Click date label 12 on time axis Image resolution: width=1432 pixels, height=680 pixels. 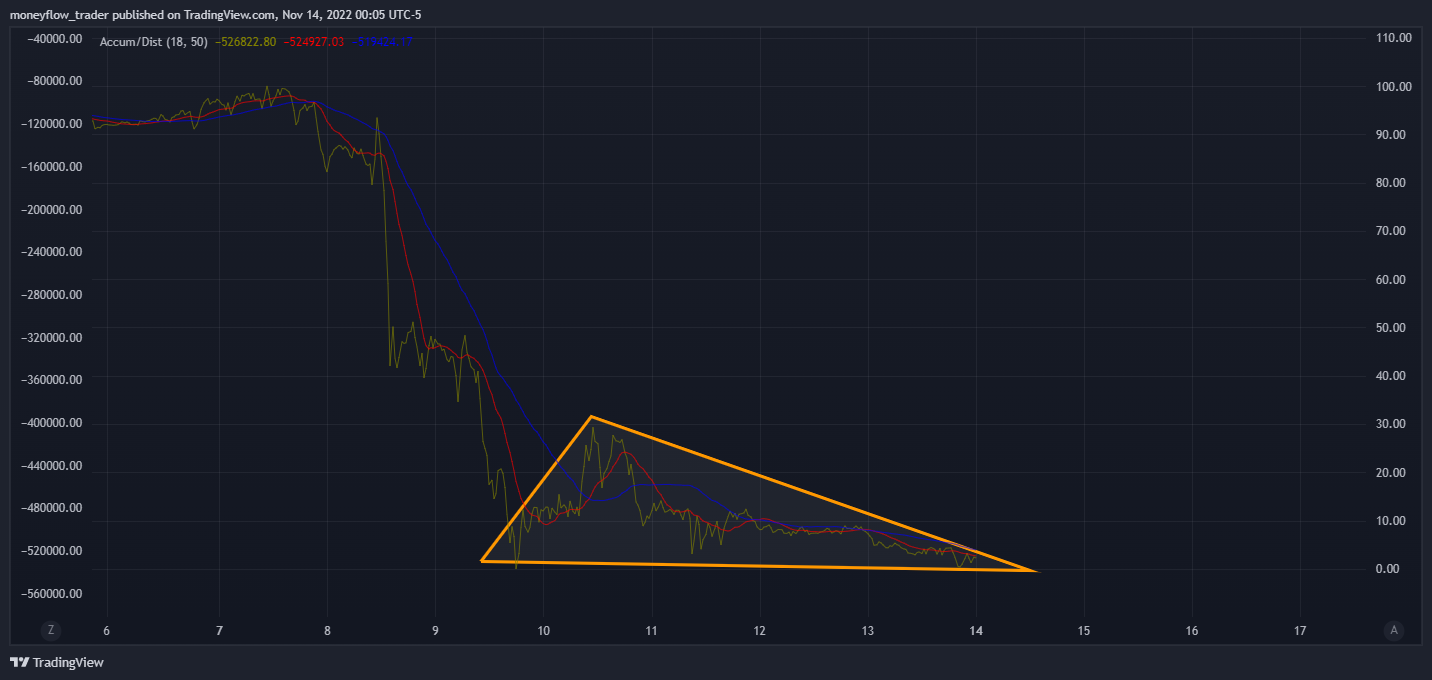click(760, 631)
